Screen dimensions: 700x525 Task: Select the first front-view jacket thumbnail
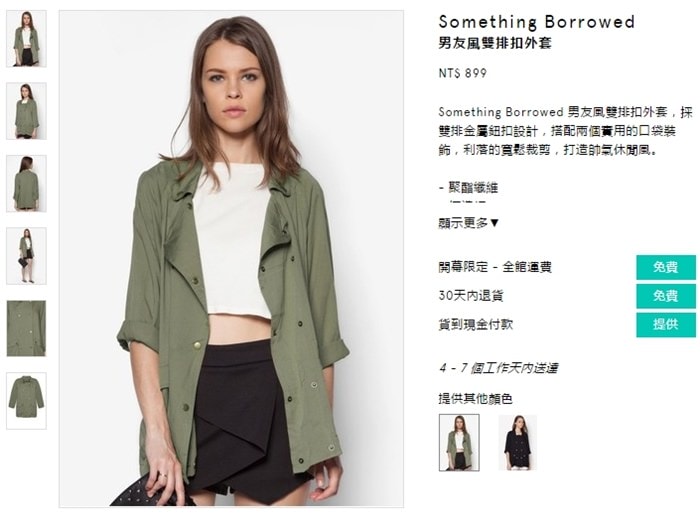[26, 39]
